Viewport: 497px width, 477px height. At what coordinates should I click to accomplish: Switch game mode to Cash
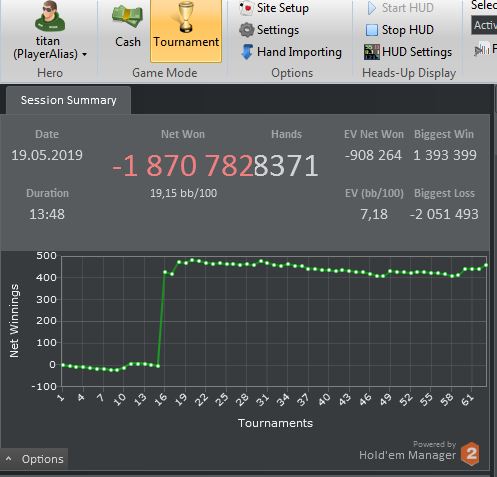[x=128, y=28]
